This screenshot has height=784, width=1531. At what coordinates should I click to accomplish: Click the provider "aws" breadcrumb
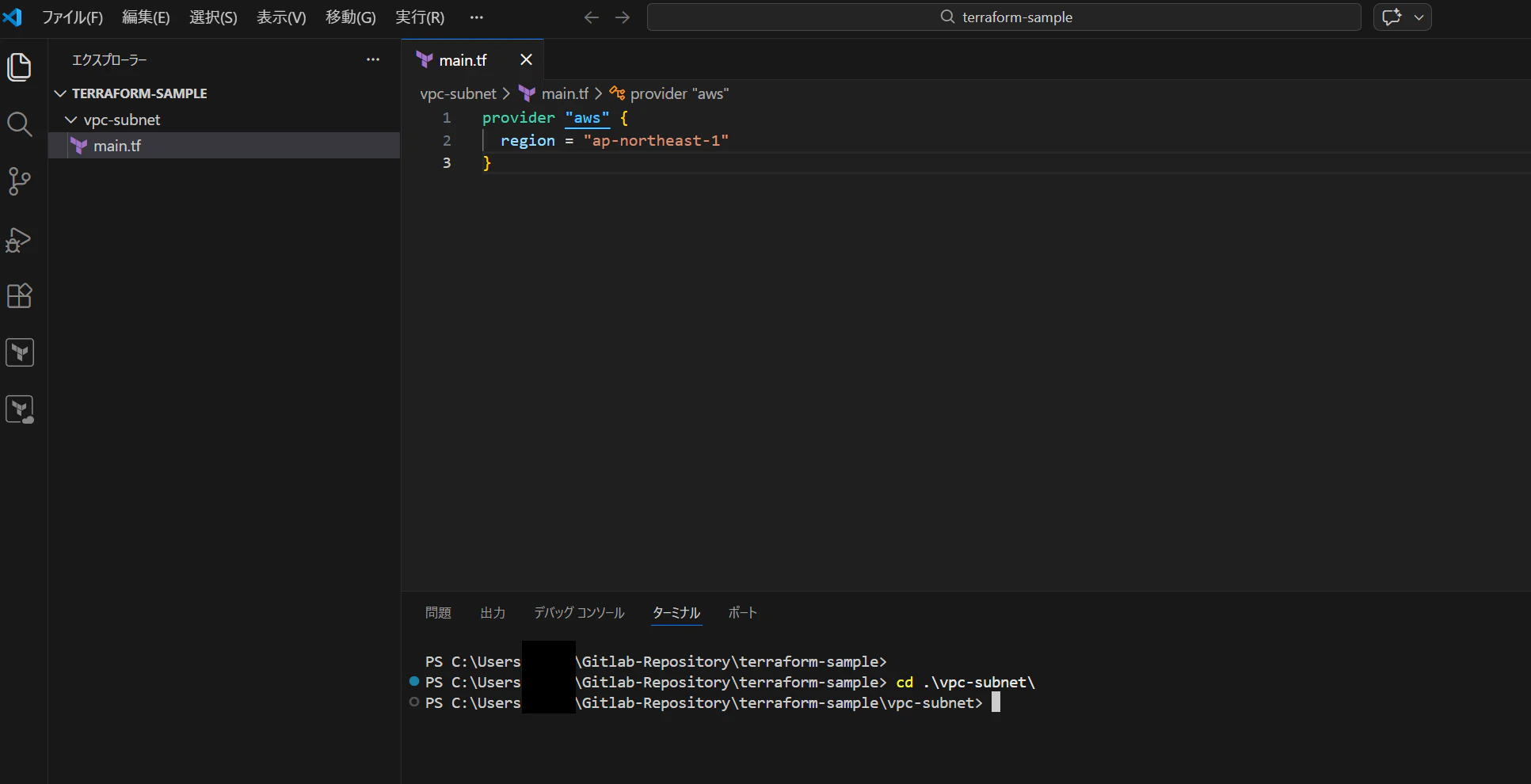[x=679, y=93]
